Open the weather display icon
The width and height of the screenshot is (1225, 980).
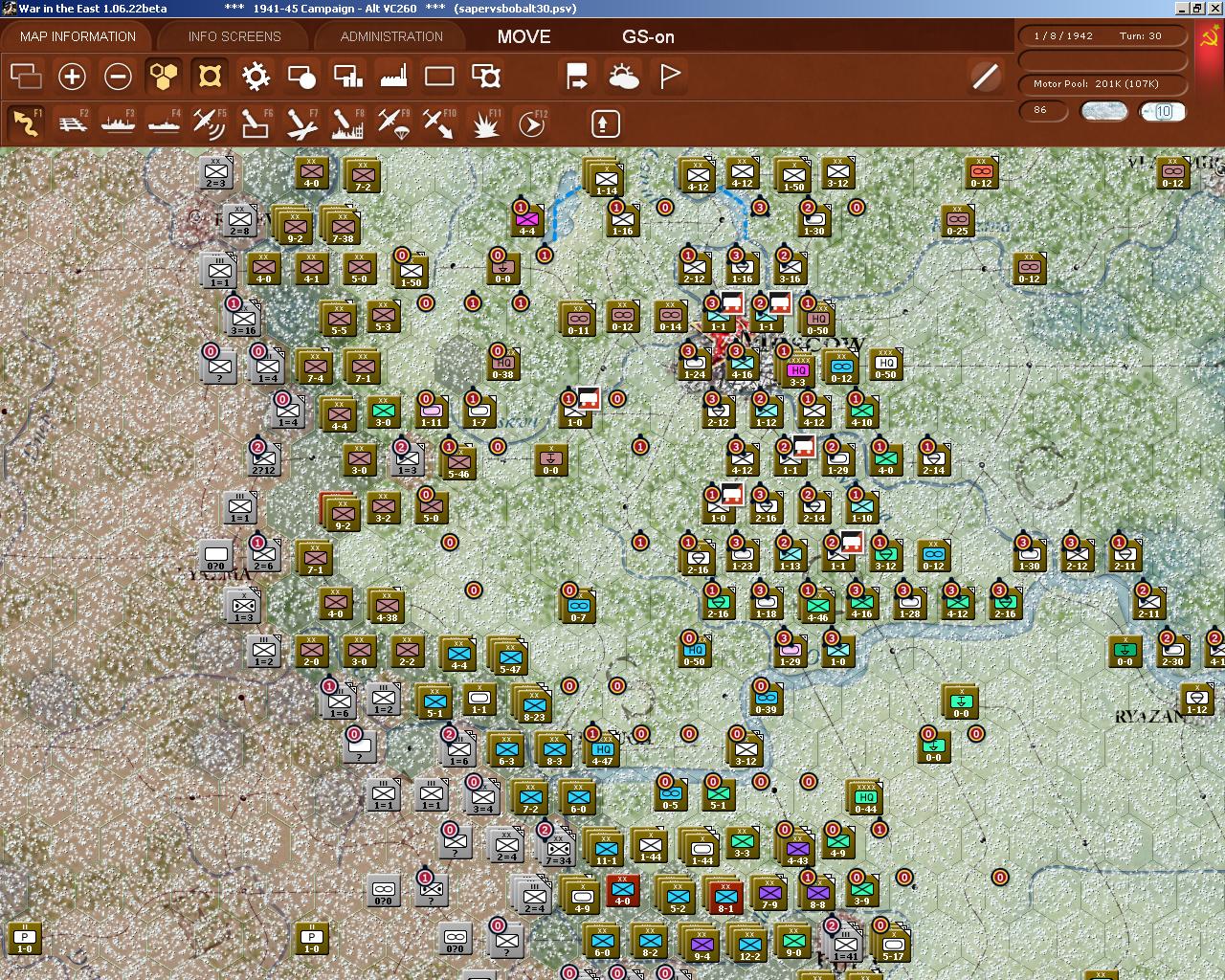[623, 76]
